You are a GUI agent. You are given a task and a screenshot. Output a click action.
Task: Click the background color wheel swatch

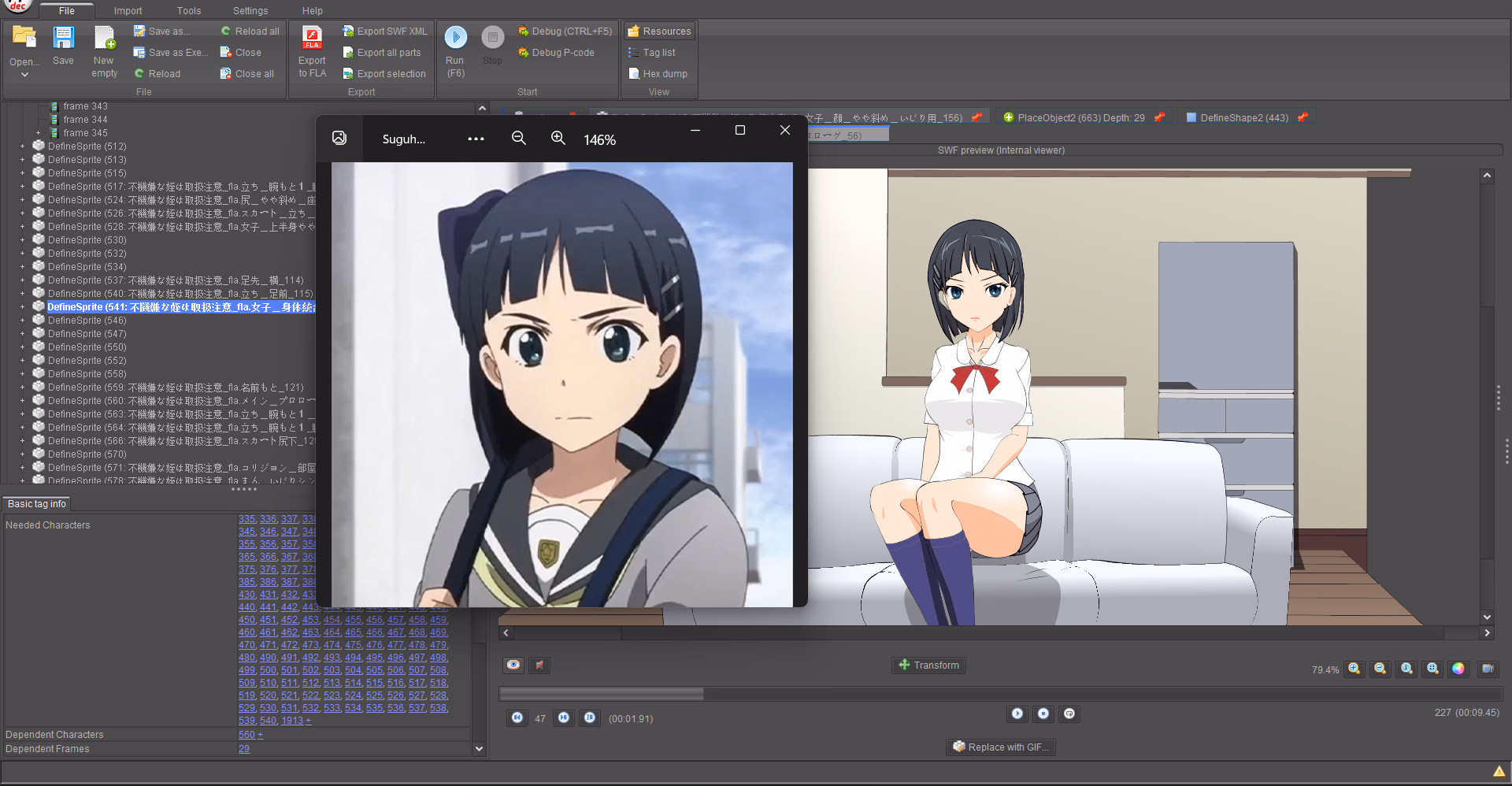tap(1458, 669)
